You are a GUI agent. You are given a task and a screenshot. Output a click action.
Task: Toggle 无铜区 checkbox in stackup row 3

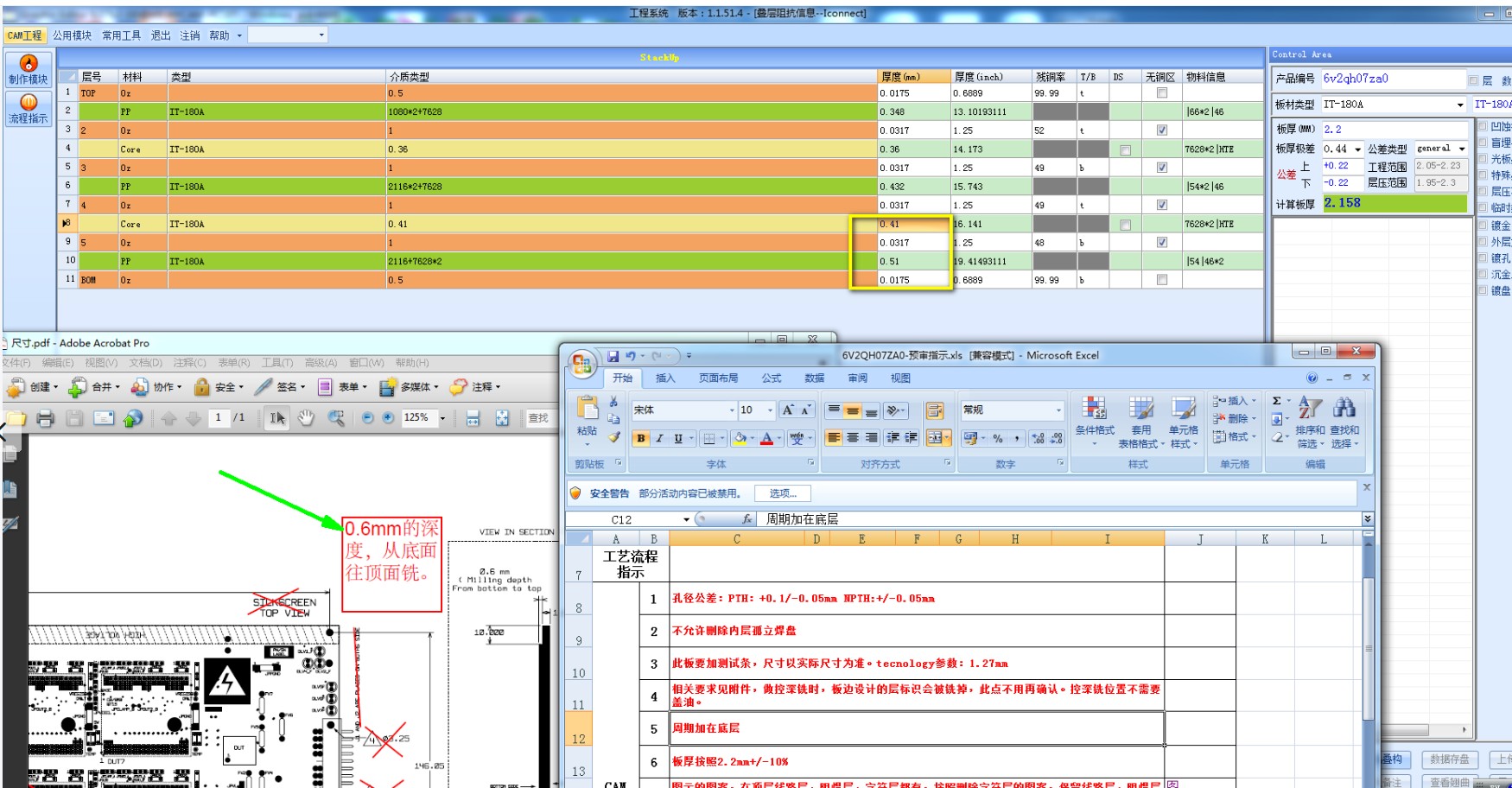1162,130
